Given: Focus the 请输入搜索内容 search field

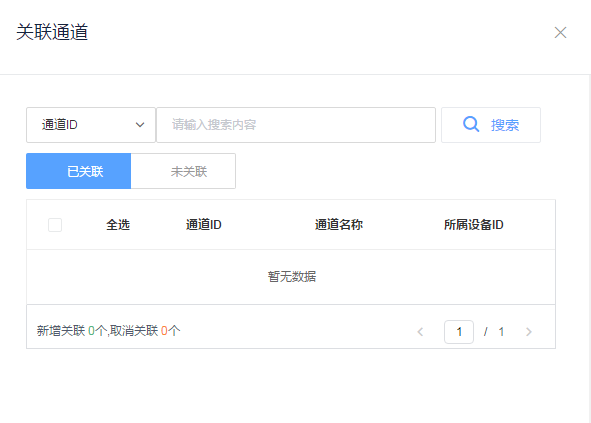Looking at the screenshot, I should [x=296, y=125].
